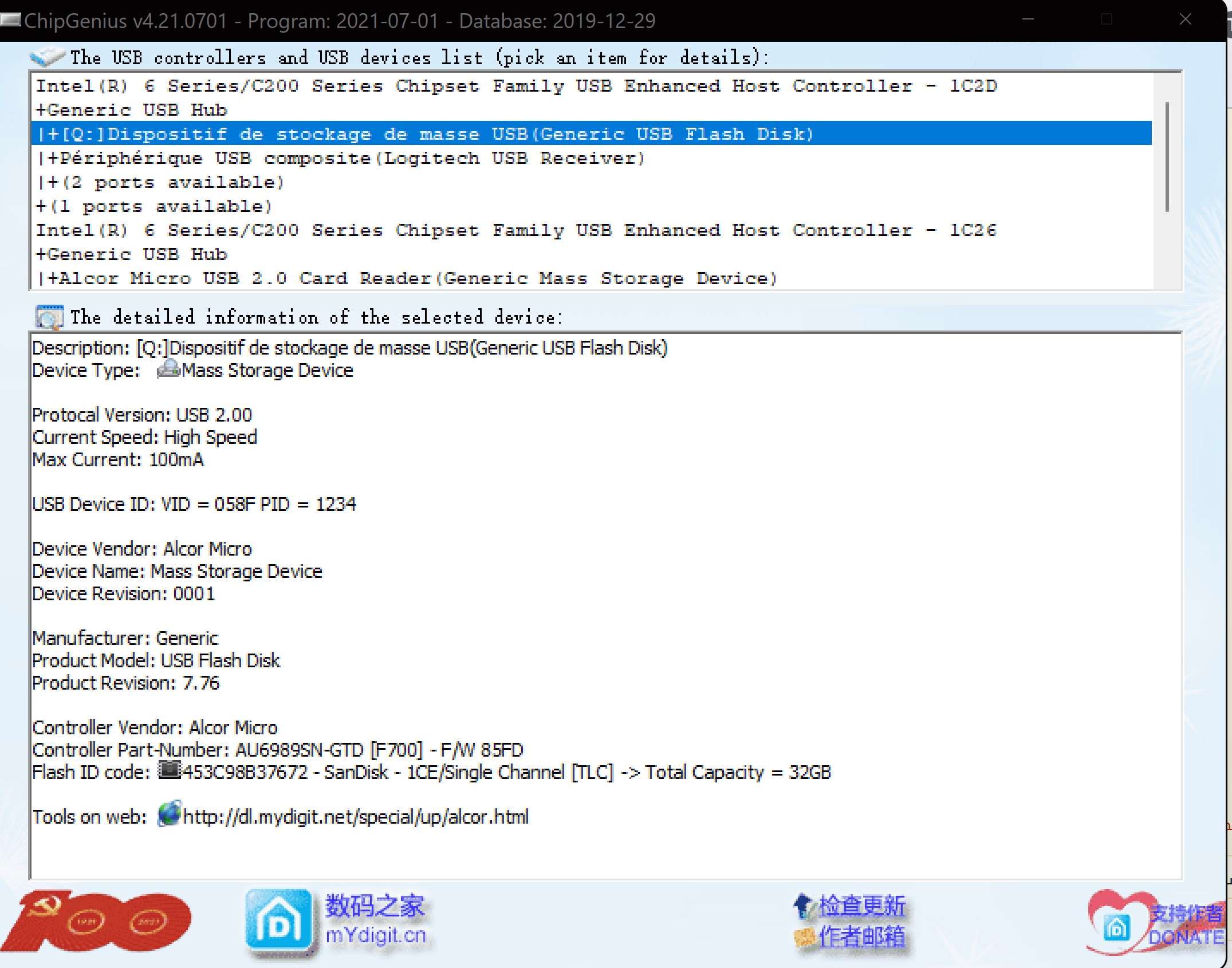Click the flower icon beside 作者邮箱
Screen dimensions: 1232x968
(805, 936)
